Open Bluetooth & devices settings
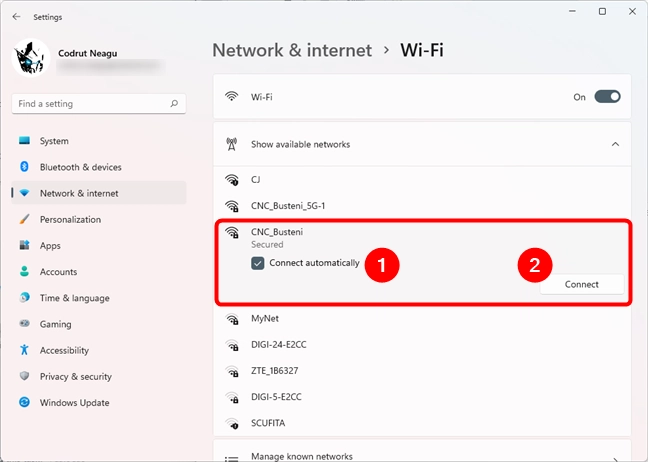Viewport: 648px width, 462px height. point(99,167)
